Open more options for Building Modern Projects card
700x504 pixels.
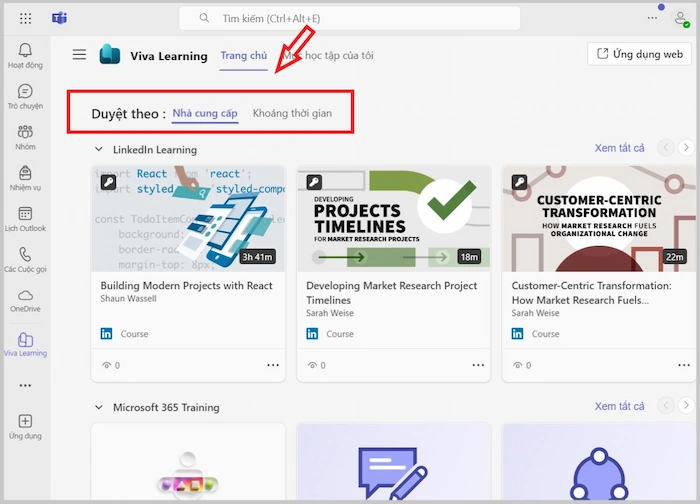pyautogui.click(x=273, y=365)
